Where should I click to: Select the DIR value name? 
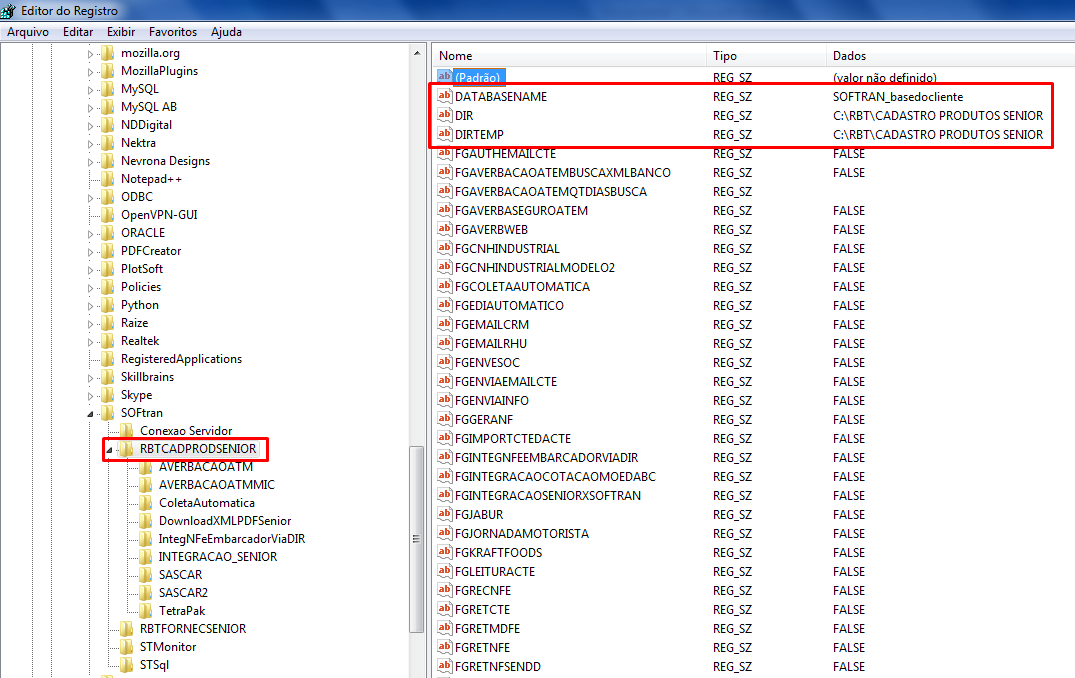(x=464, y=115)
